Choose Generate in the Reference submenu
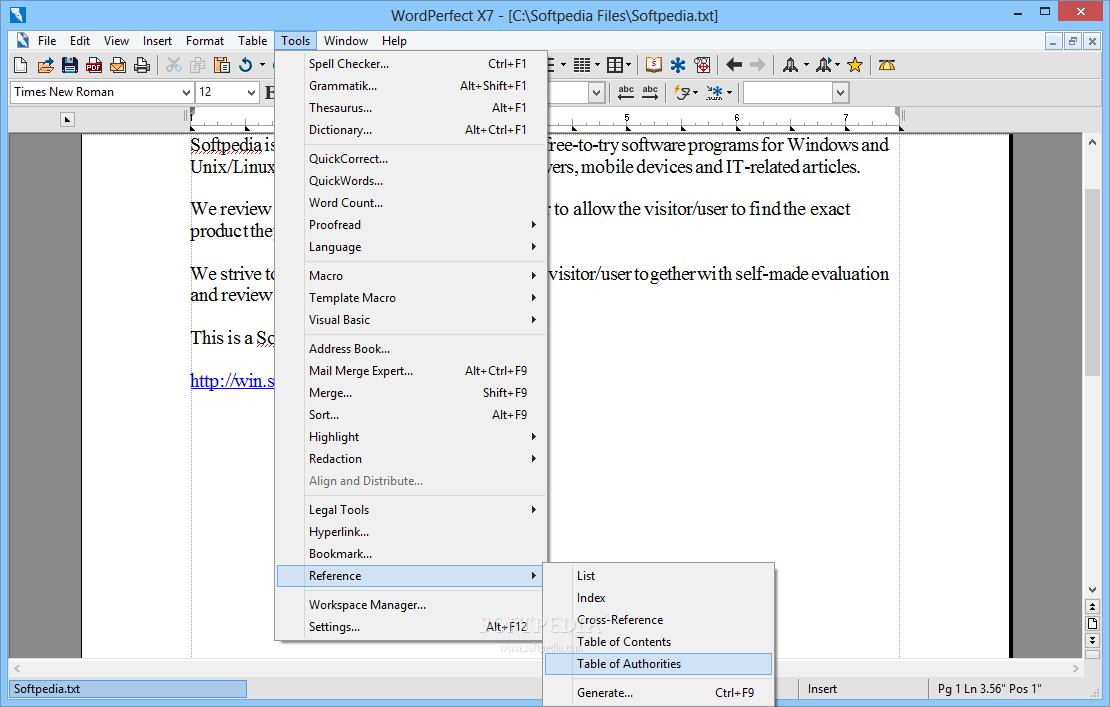Screen dimensions: 1110x707 coord(658,693)
